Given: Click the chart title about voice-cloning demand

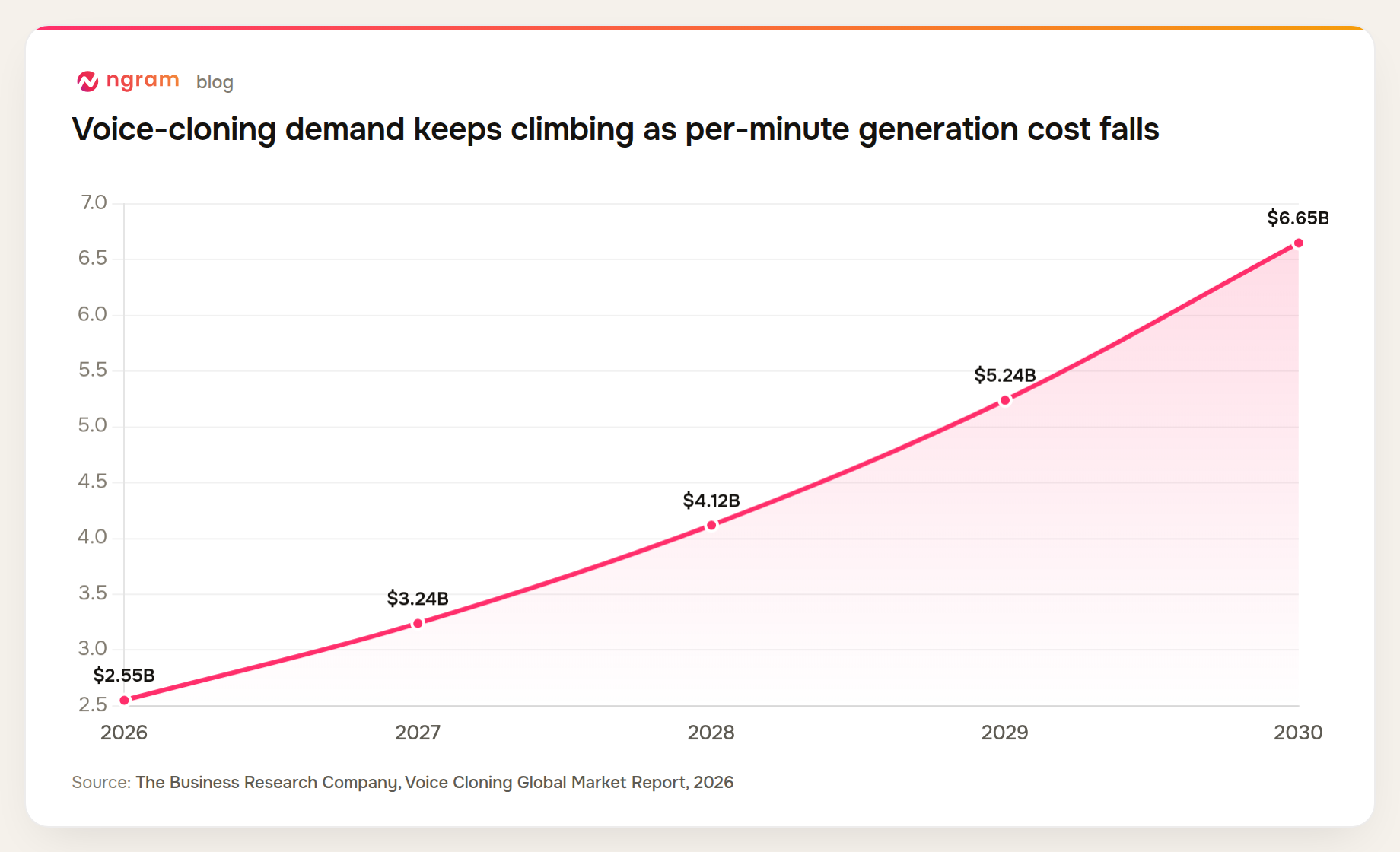Looking at the screenshot, I should (x=616, y=129).
